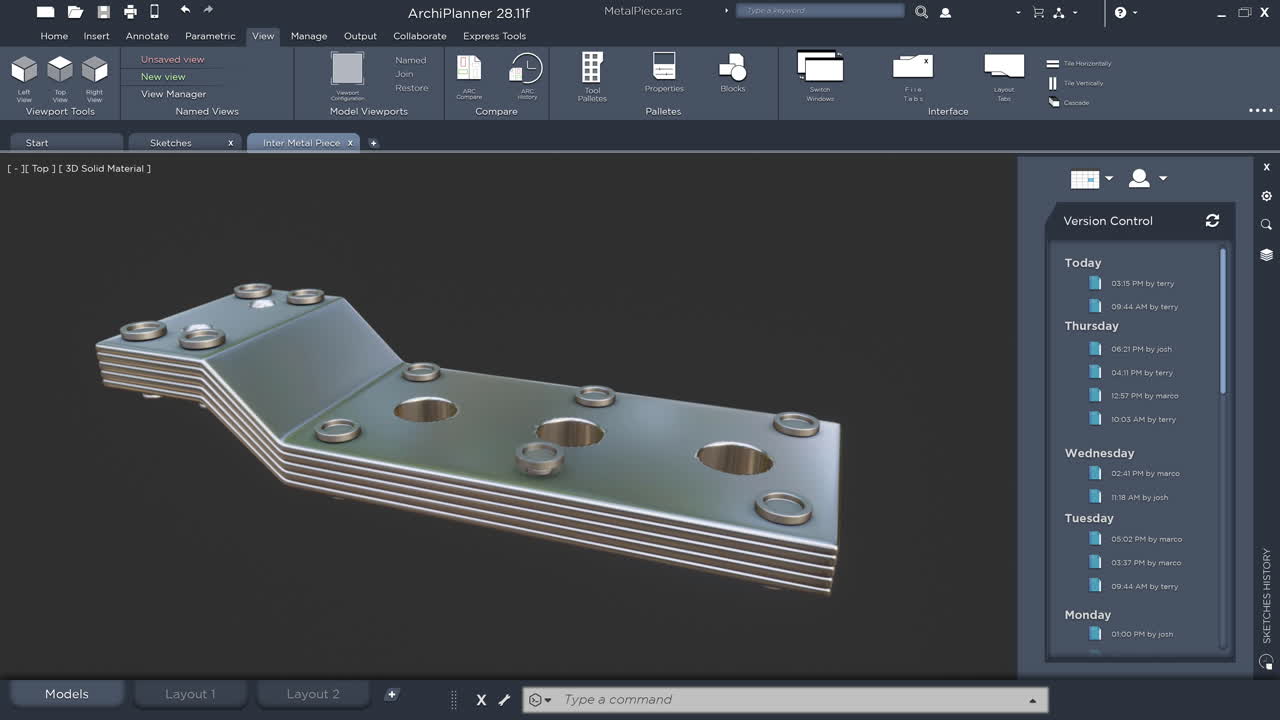This screenshot has width=1280, height=720.
Task: Click the New view entry
Action: pyautogui.click(x=162, y=76)
